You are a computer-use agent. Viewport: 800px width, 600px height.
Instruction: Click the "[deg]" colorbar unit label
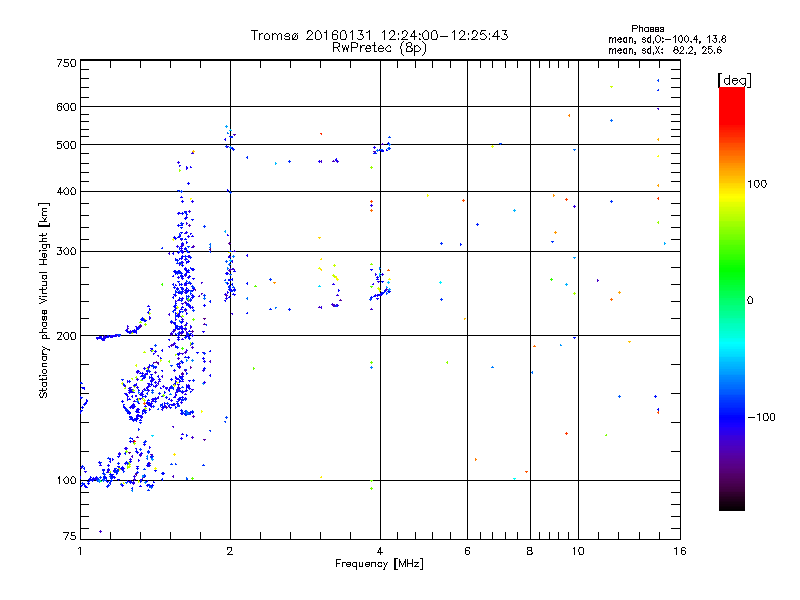734,80
